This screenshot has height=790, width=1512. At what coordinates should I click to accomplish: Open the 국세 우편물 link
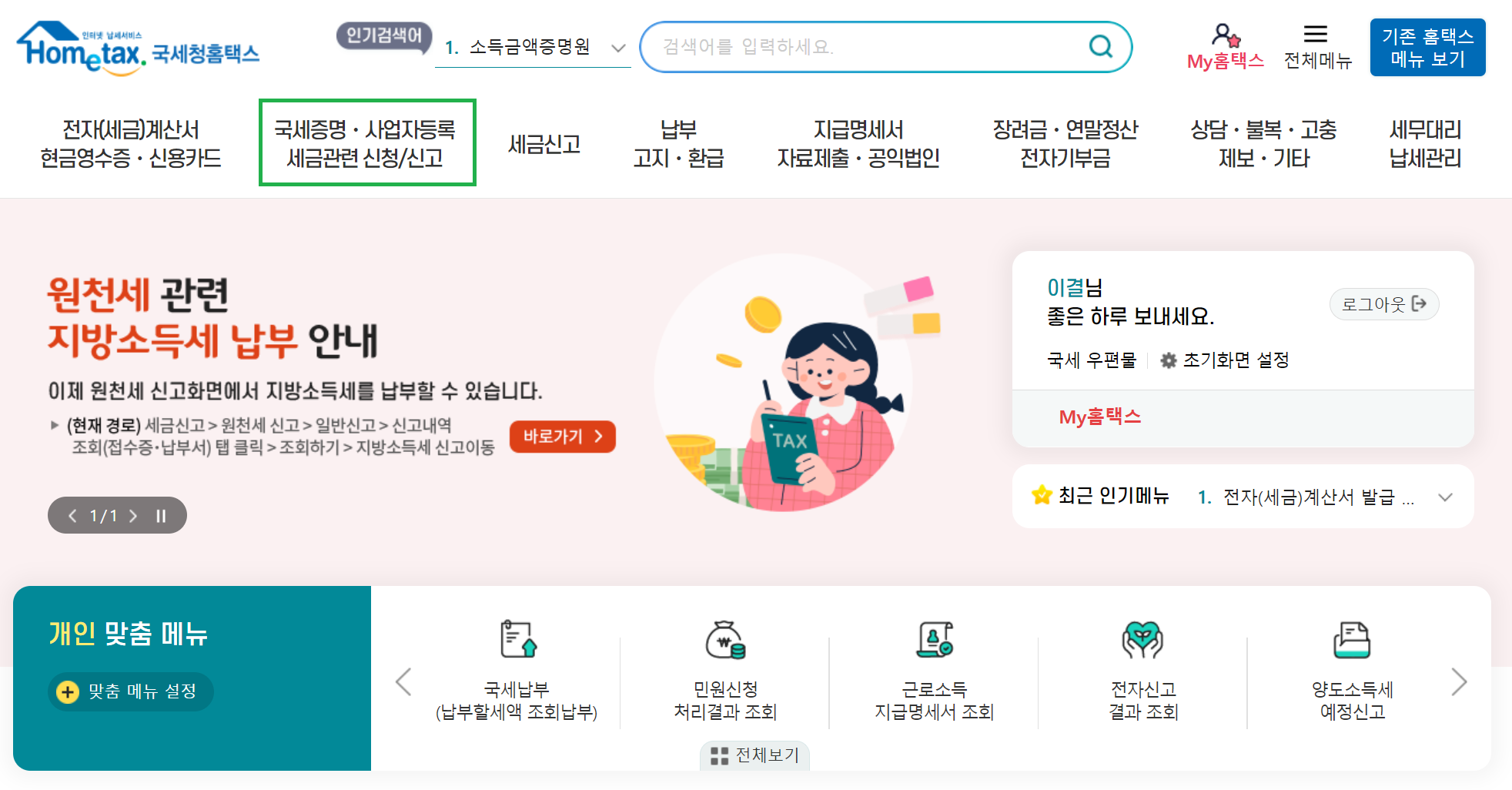click(x=1091, y=360)
